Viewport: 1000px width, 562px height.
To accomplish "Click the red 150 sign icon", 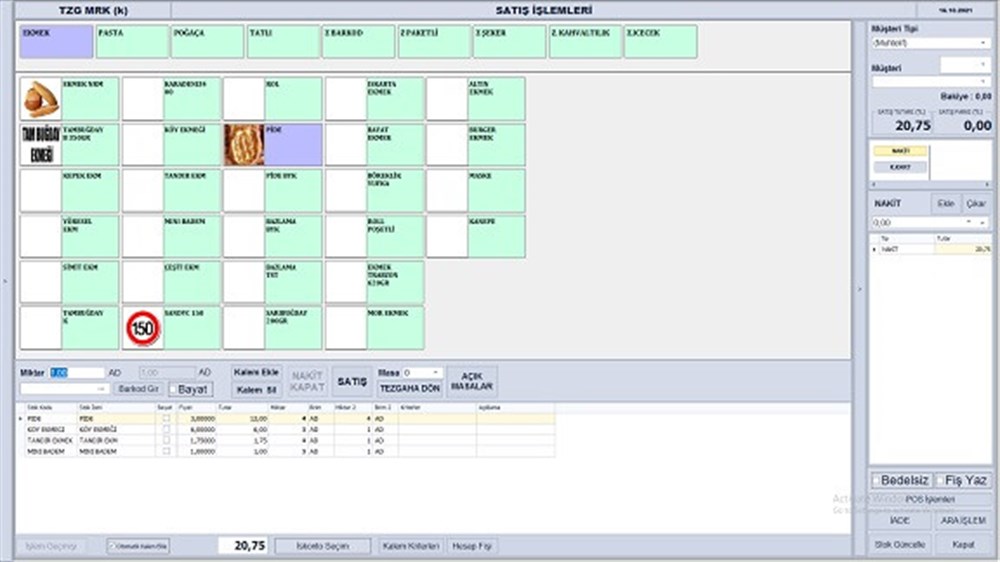I will click(x=142, y=328).
